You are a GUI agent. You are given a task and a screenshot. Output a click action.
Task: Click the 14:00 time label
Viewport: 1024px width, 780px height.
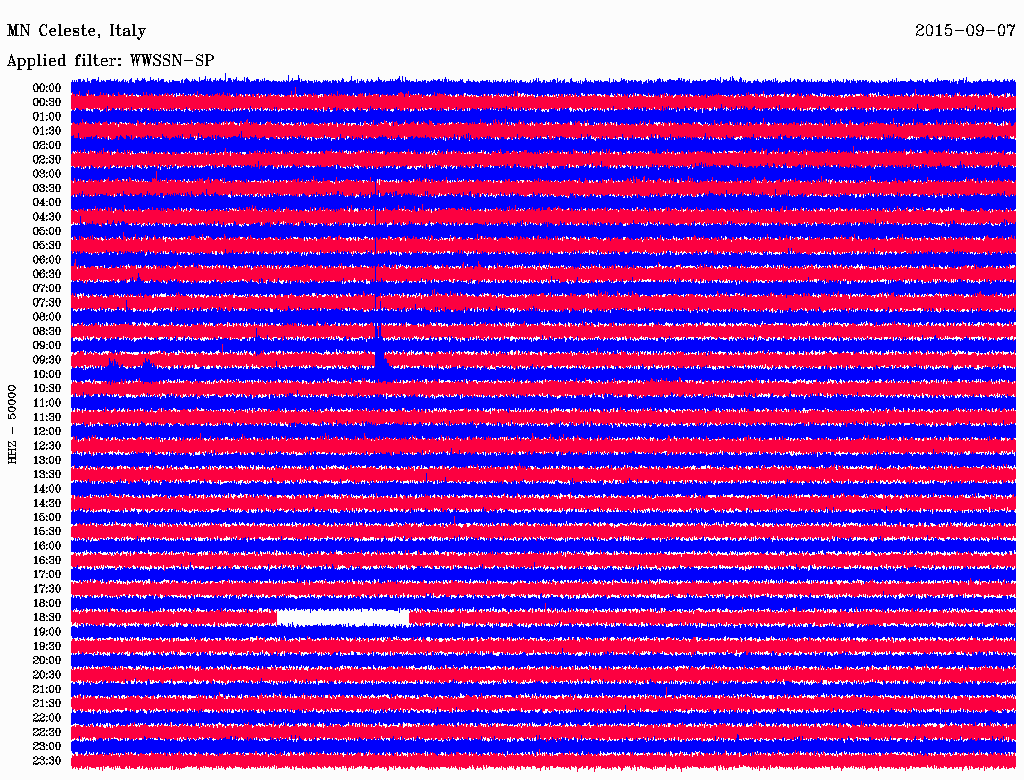(x=47, y=489)
